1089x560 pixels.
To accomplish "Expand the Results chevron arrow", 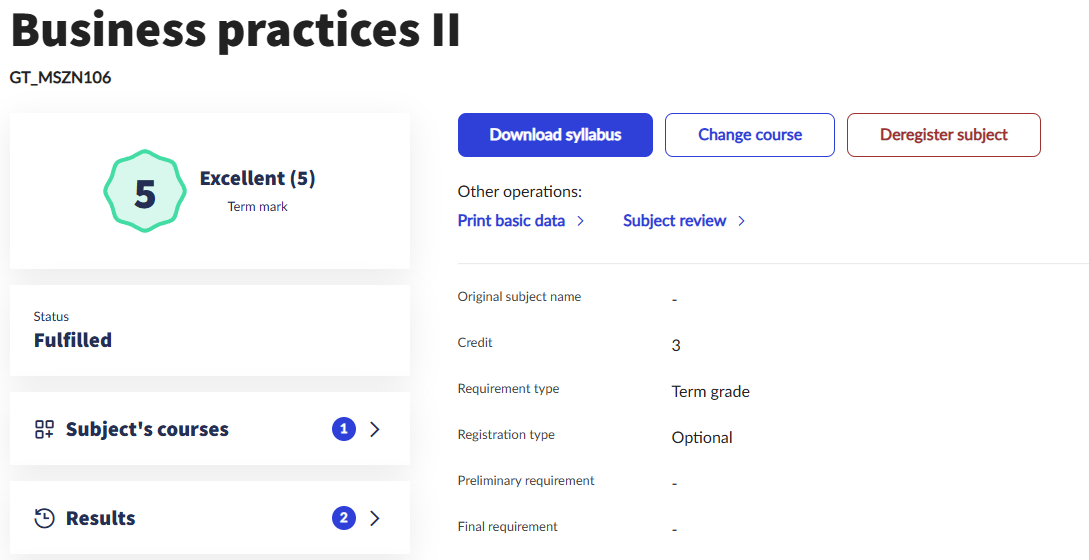I will 375,518.
